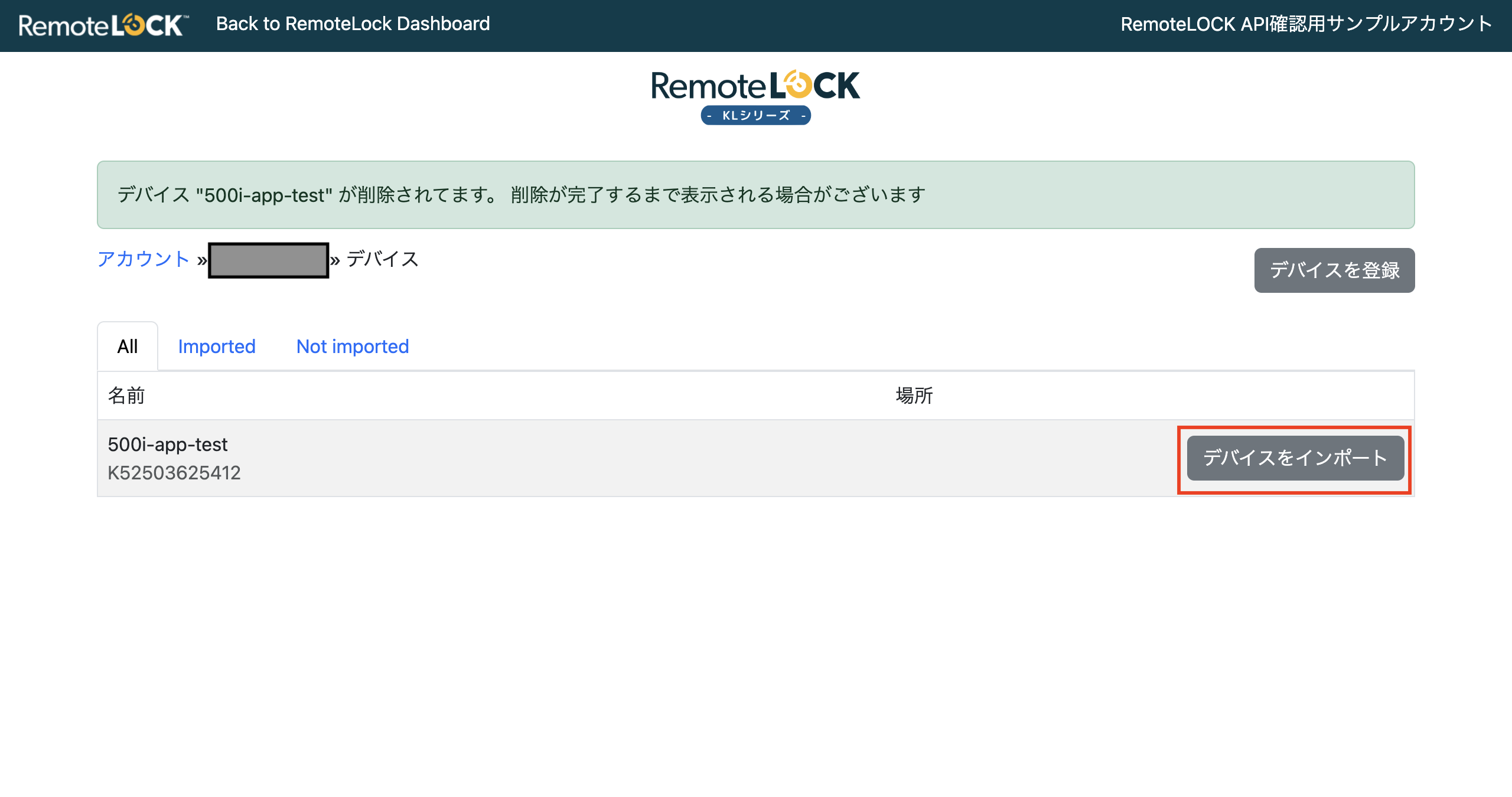The height and width of the screenshot is (797, 1512).
Task: Click the RemoteLOCK KLシリーズ center logo
Action: tap(755, 97)
